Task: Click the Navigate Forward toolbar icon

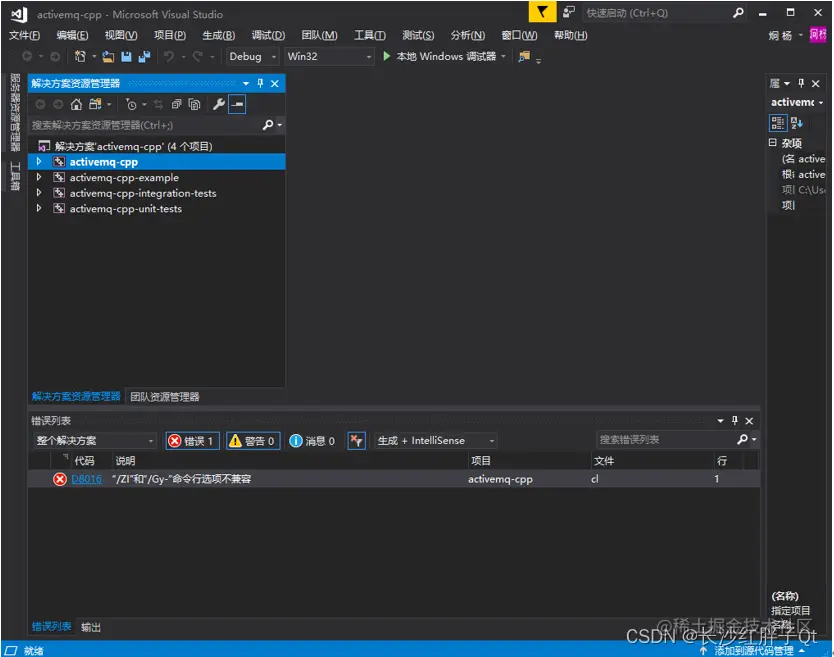Action: coord(55,56)
